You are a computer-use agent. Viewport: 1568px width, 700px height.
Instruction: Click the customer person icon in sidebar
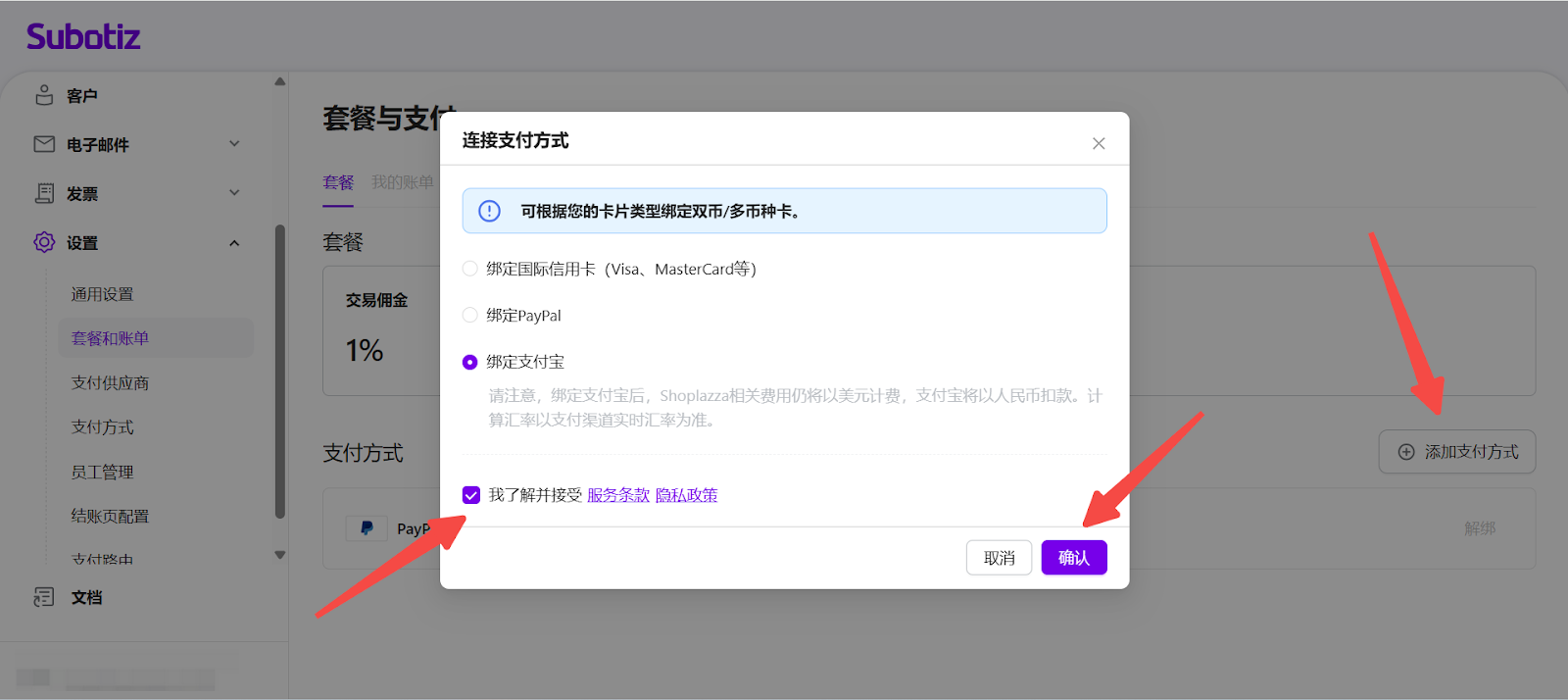point(44,95)
